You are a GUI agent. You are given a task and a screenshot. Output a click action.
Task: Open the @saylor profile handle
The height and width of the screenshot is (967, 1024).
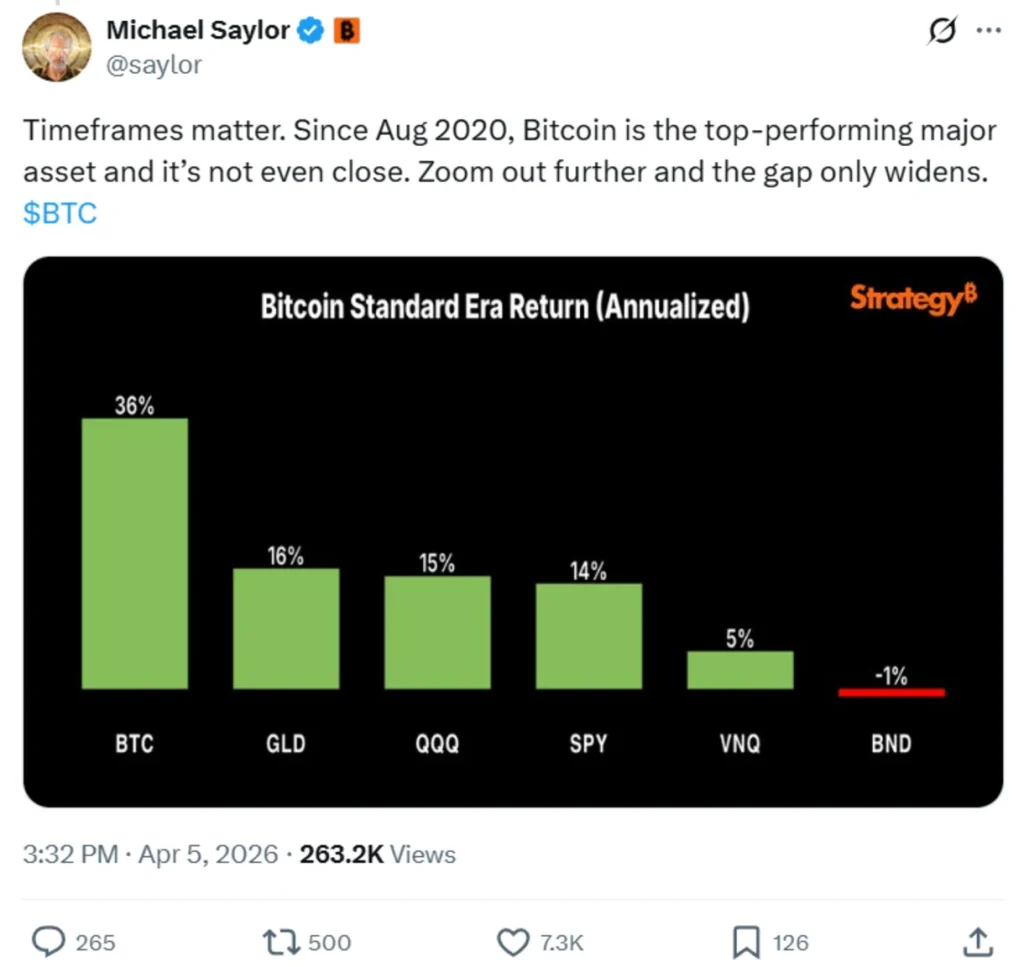pos(155,65)
